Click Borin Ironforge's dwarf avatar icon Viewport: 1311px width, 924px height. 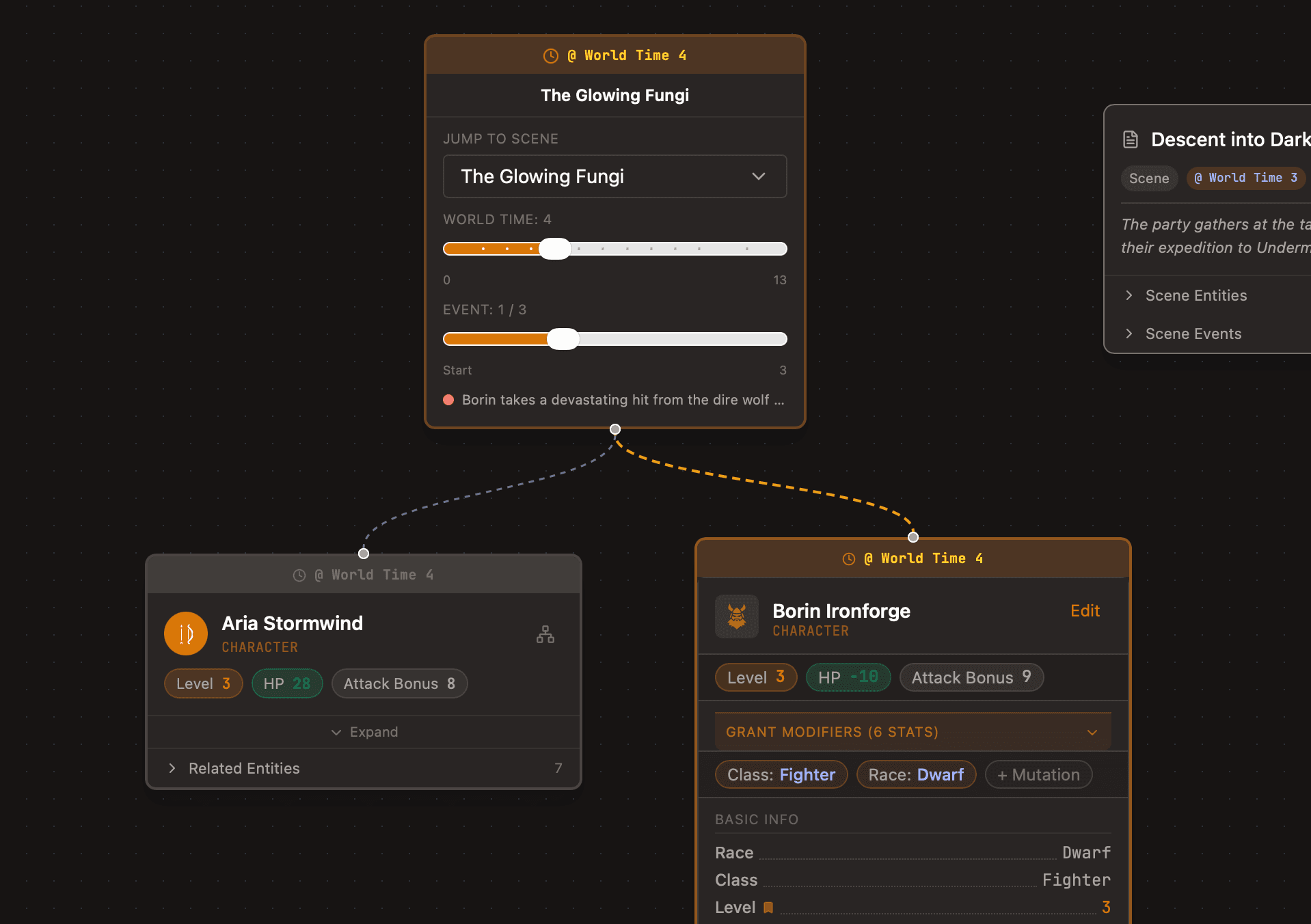[736, 616]
